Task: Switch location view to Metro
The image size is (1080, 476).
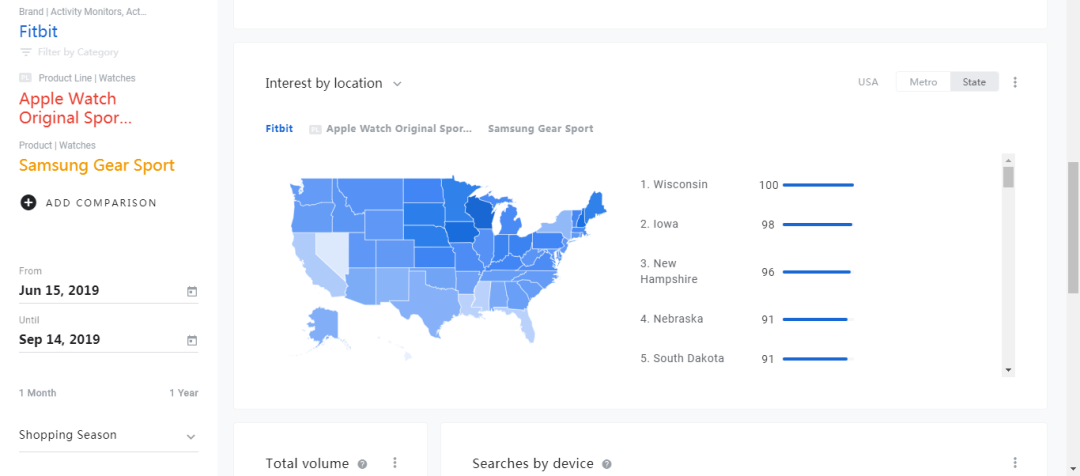Action: (x=923, y=83)
